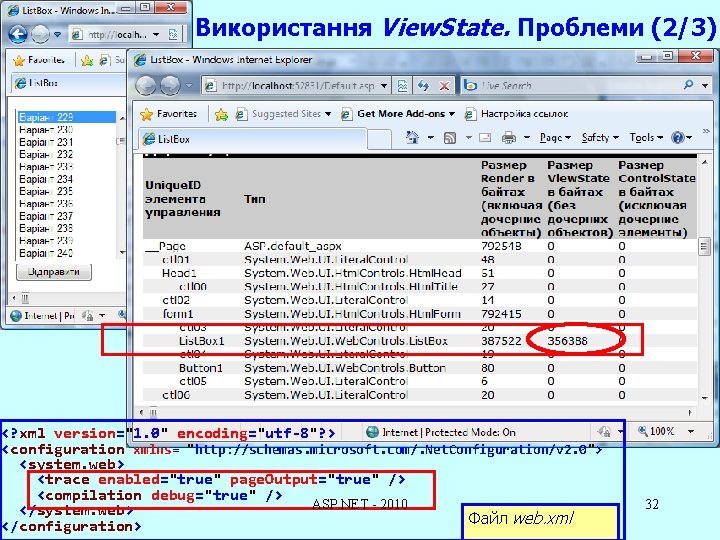Click list box scroll down arrow
The width and height of the screenshot is (720, 540).
coord(122,253)
